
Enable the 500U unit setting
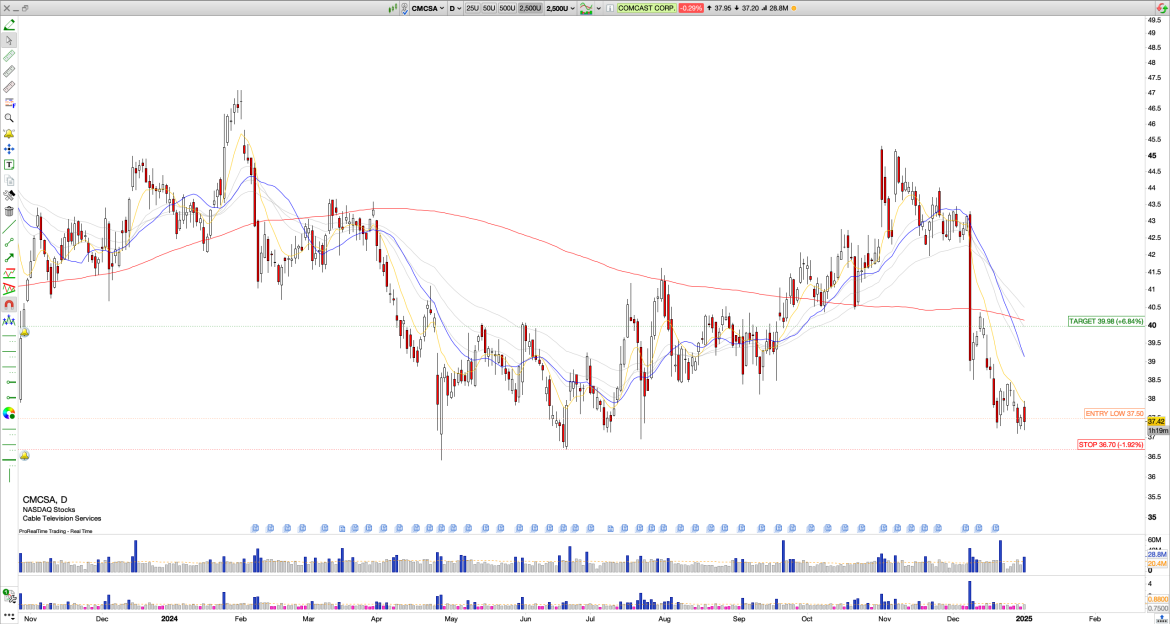(x=507, y=8)
